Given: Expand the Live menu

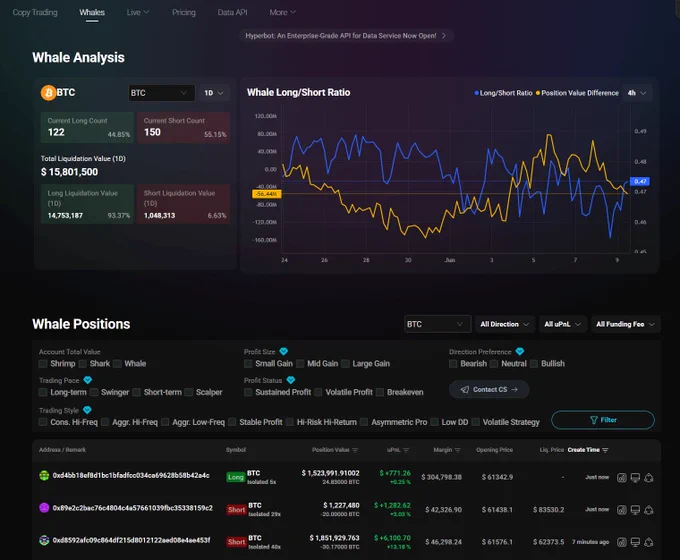Looking at the screenshot, I should click(x=138, y=12).
